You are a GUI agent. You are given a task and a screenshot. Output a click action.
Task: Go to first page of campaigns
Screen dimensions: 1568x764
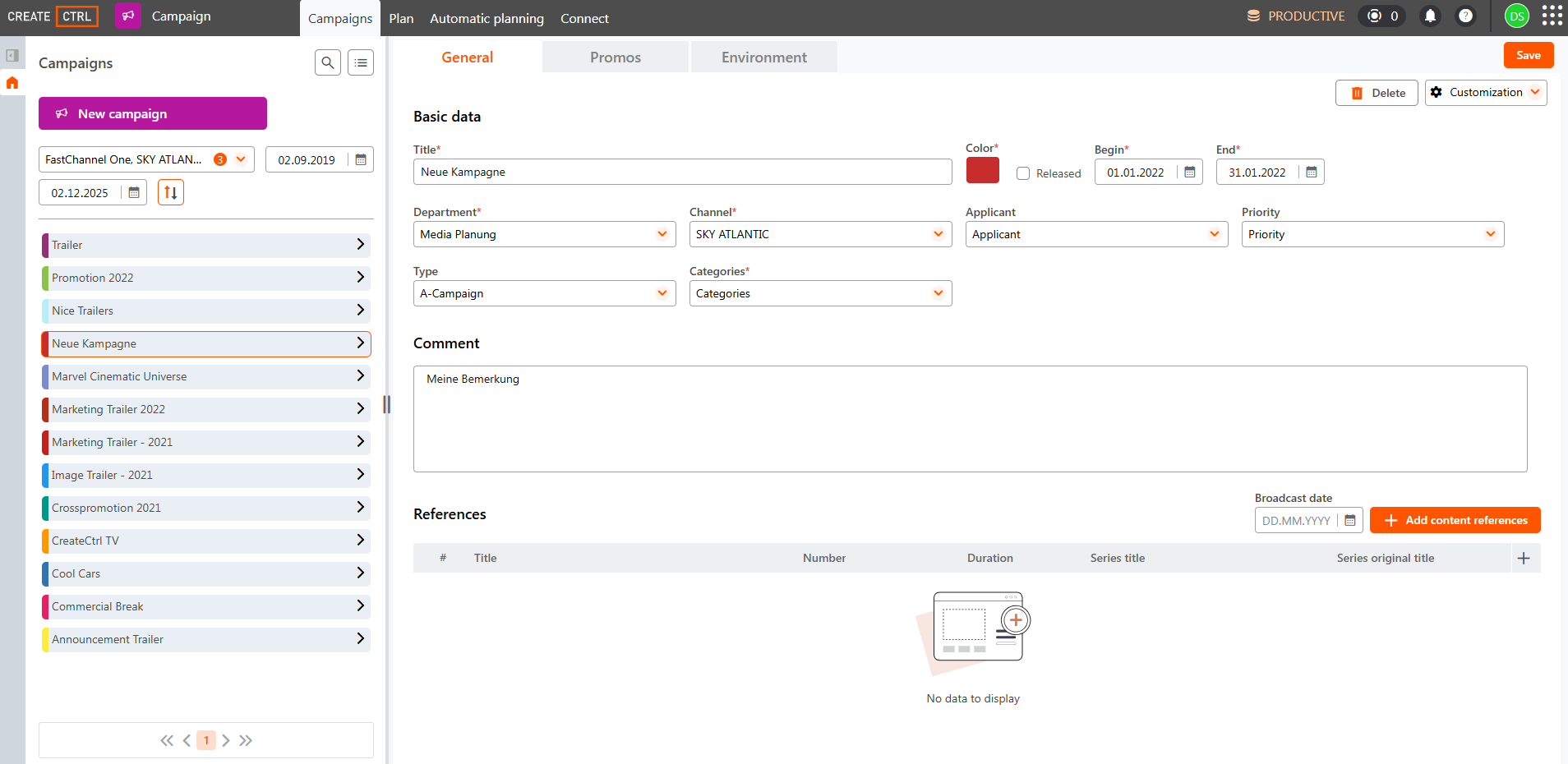tap(167, 740)
